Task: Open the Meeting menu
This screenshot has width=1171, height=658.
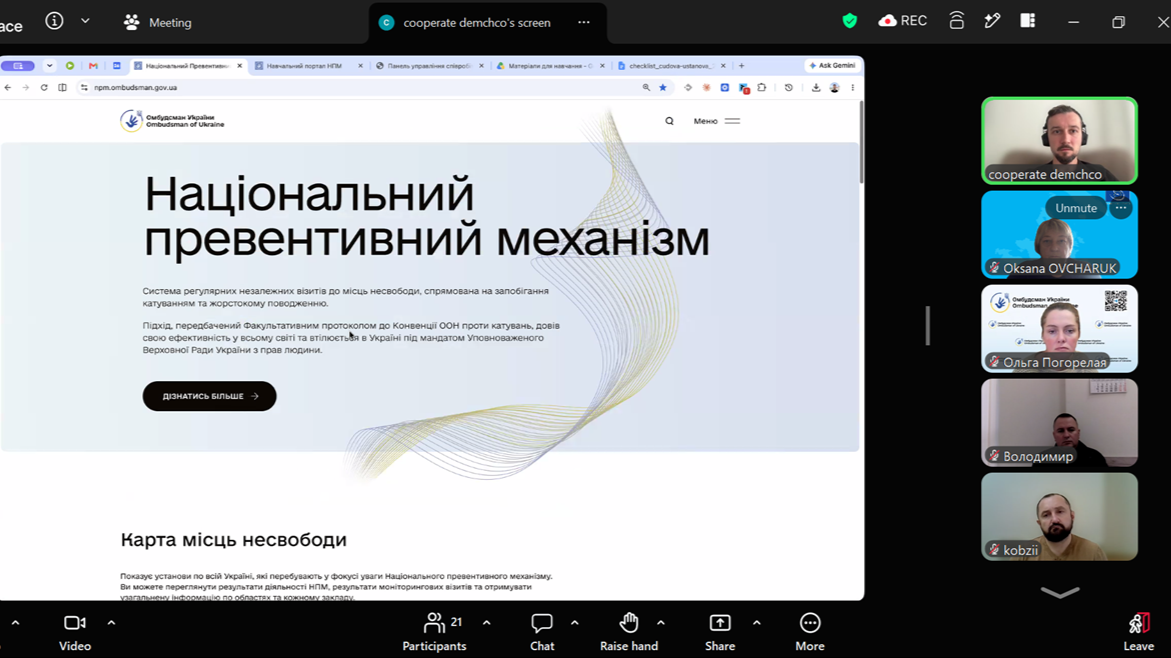Action: pyautogui.click(x=158, y=22)
